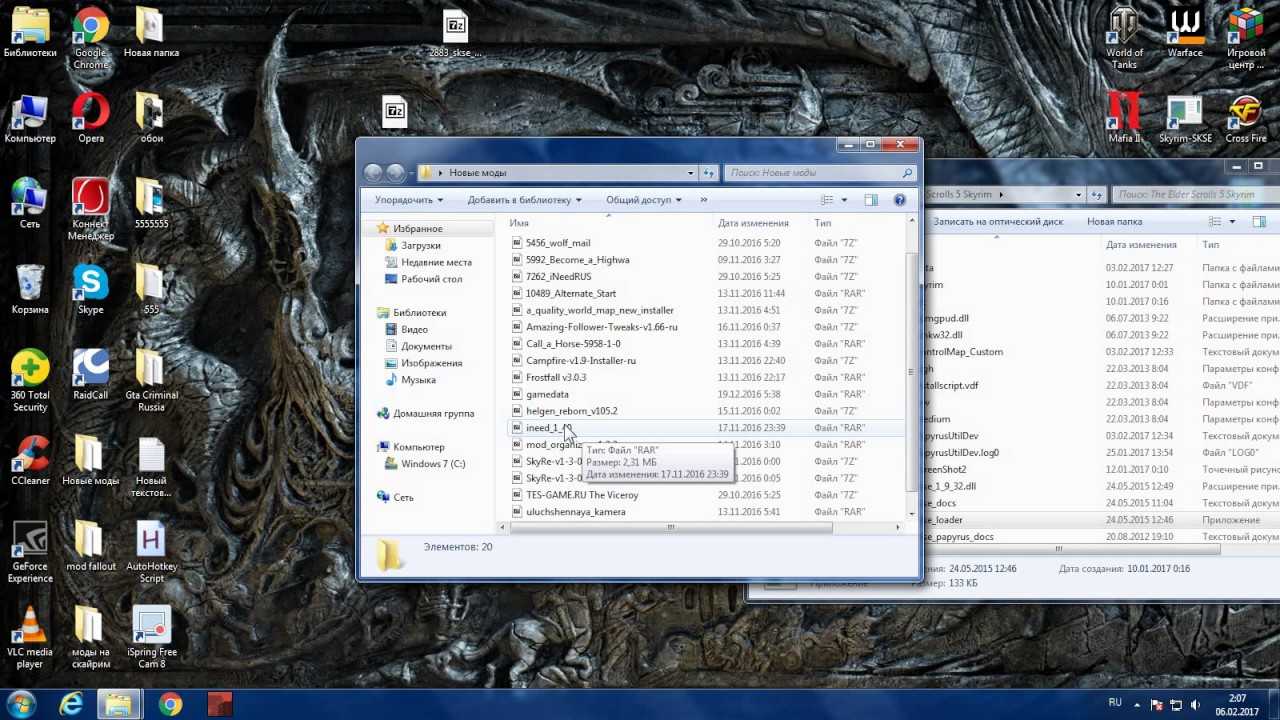Open the Mafia II shortcut
This screenshot has width=1280, height=720.
pyautogui.click(x=1125, y=118)
